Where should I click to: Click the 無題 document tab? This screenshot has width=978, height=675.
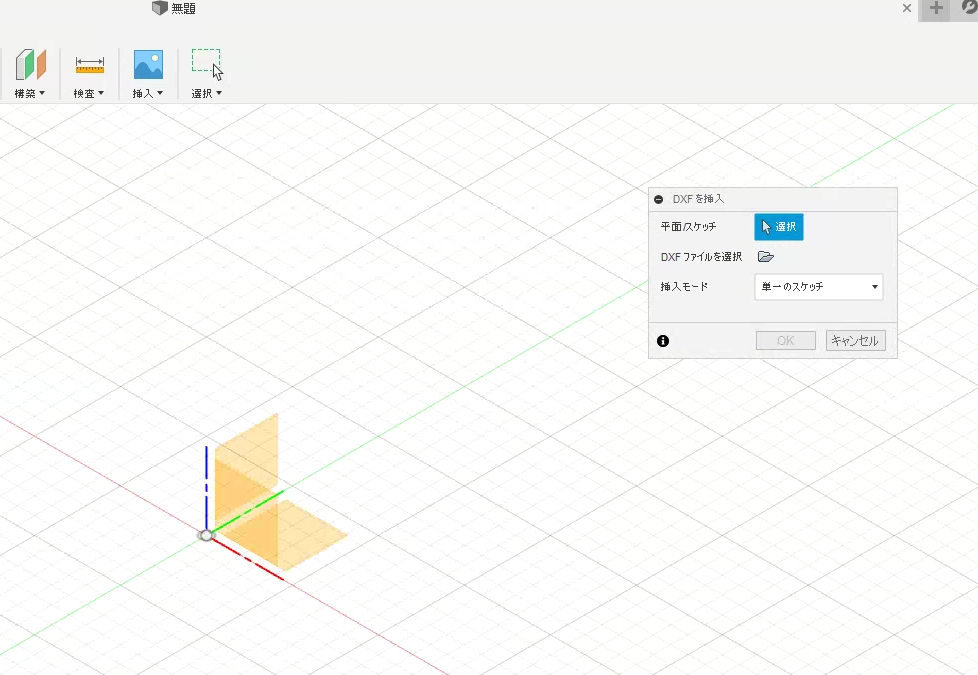click(183, 8)
